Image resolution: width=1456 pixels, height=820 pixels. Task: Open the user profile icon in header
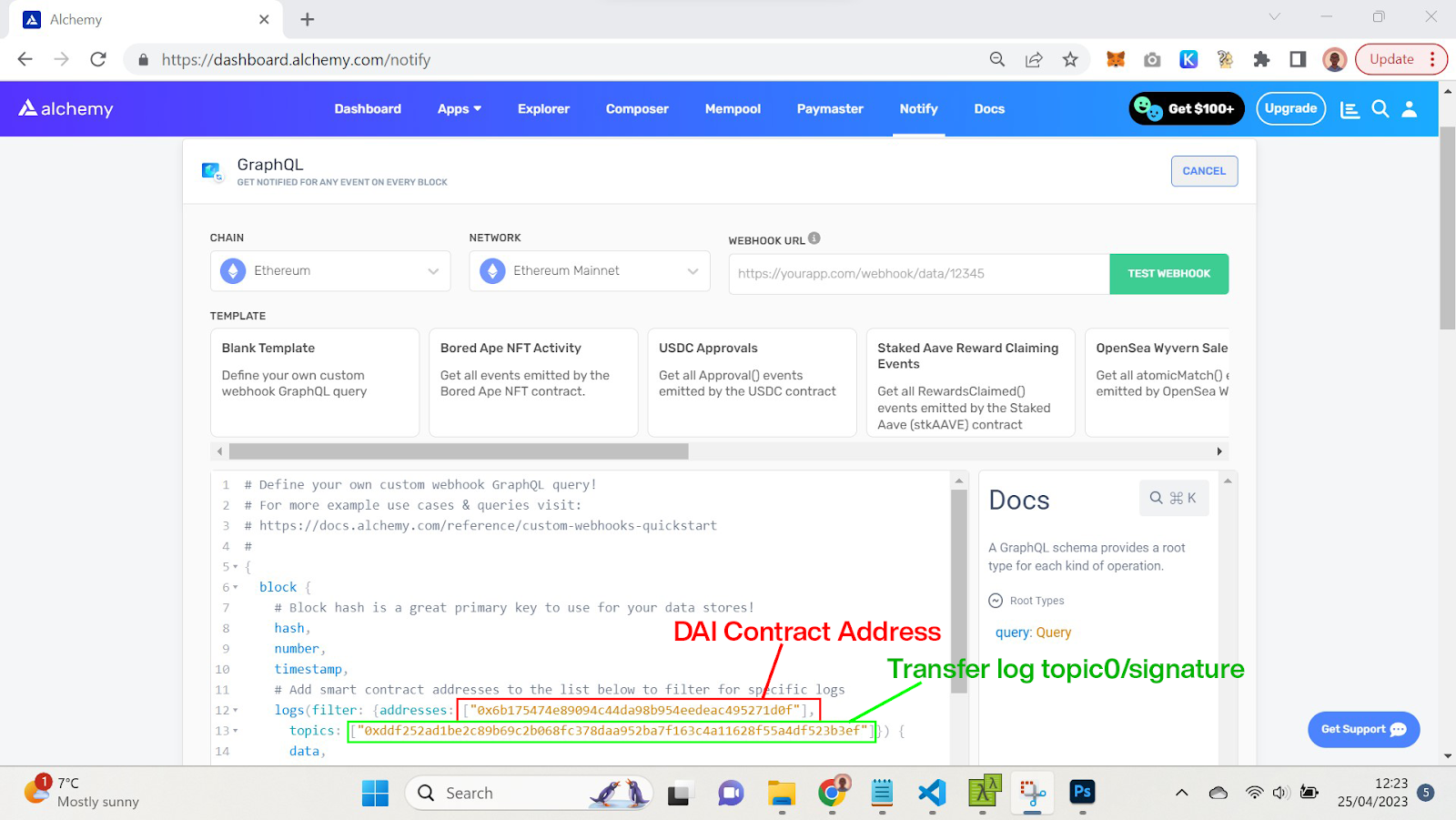[x=1409, y=109]
